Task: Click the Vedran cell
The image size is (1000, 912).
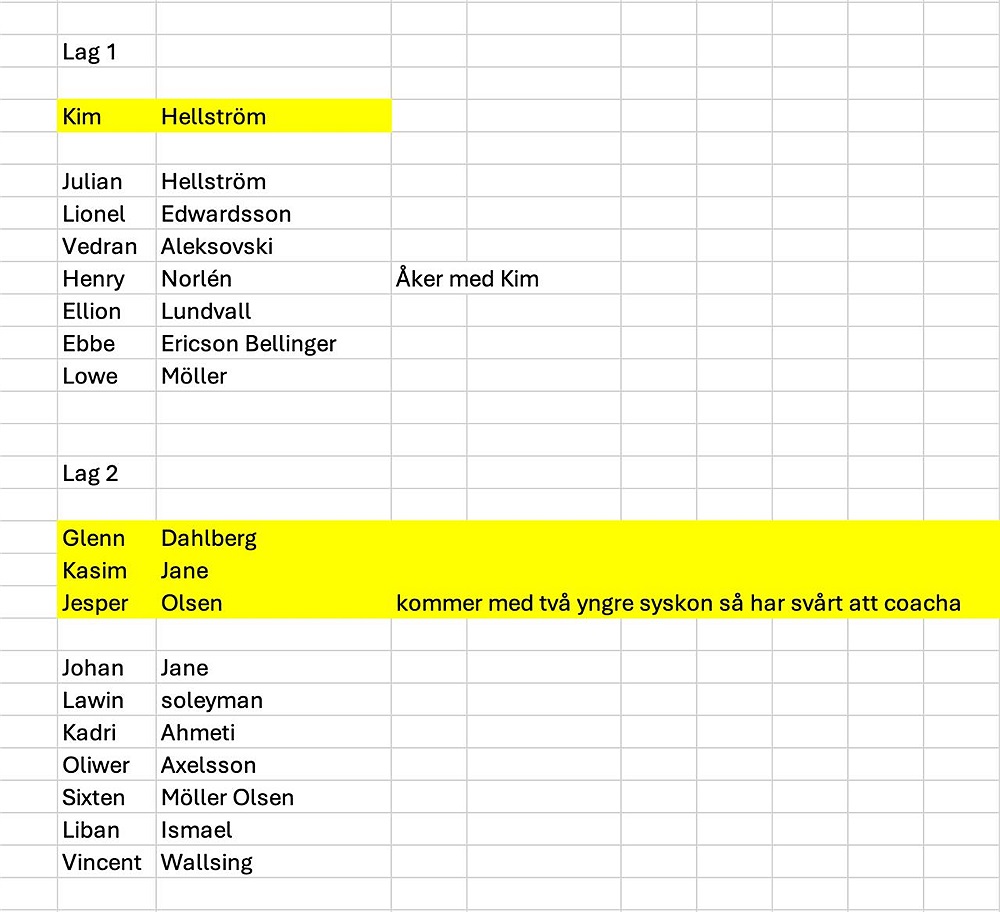Action: click(x=107, y=246)
